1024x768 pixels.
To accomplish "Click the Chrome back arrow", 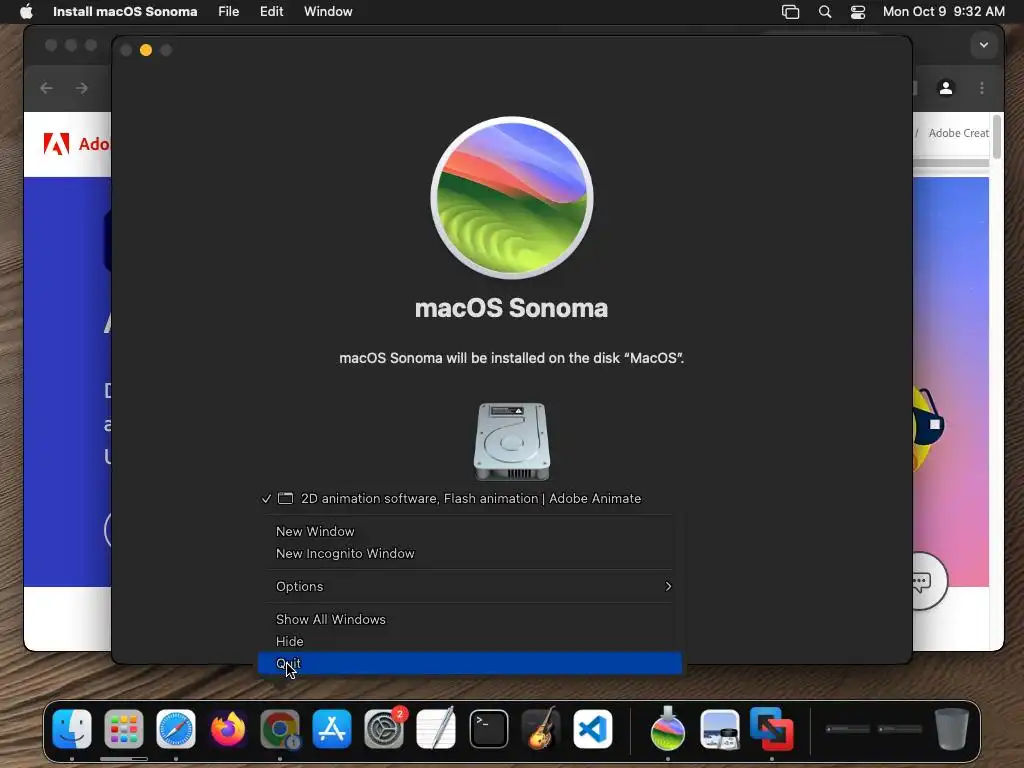I will click(x=46, y=88).
